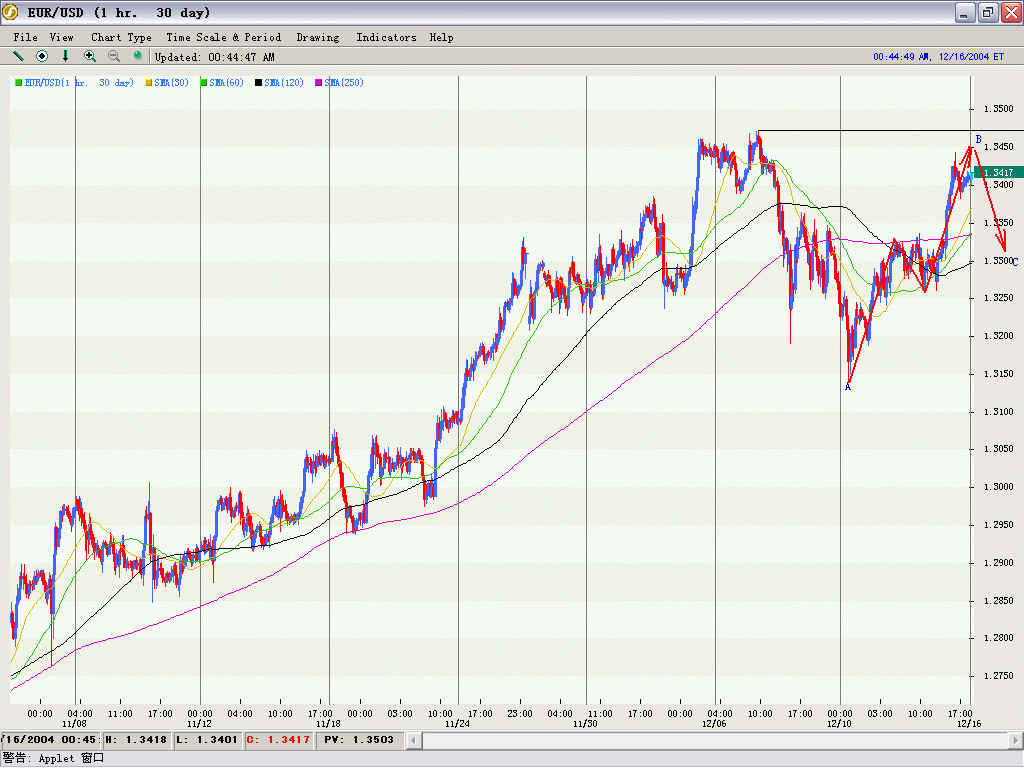This screenshot has width=1024, height=768.
Task: Restore down the chart window
Action: point(988,12)
